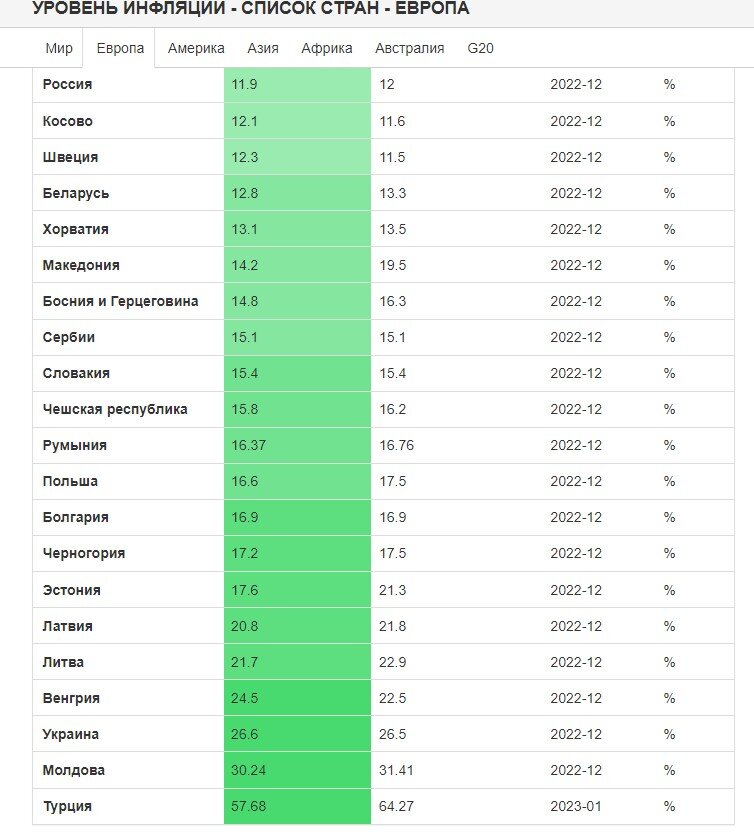The height and width of the screenshot is (832, 754).
Task: Select the Европа tab
Action: click(120, 48)
